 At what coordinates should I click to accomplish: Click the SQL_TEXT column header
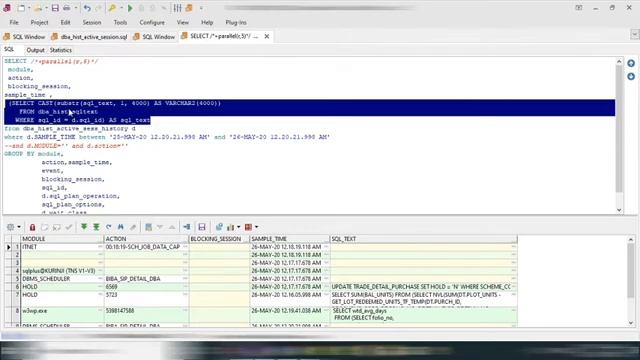point(423,239)
